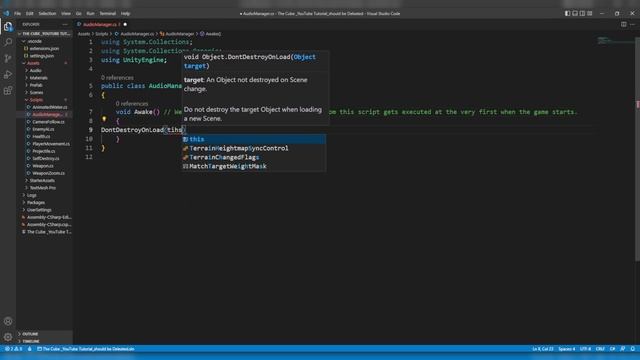Viewport: 640px width, 360px height.
Task: Select 'this' autocomplete suggestion
Action: click(x=253, y=139)
